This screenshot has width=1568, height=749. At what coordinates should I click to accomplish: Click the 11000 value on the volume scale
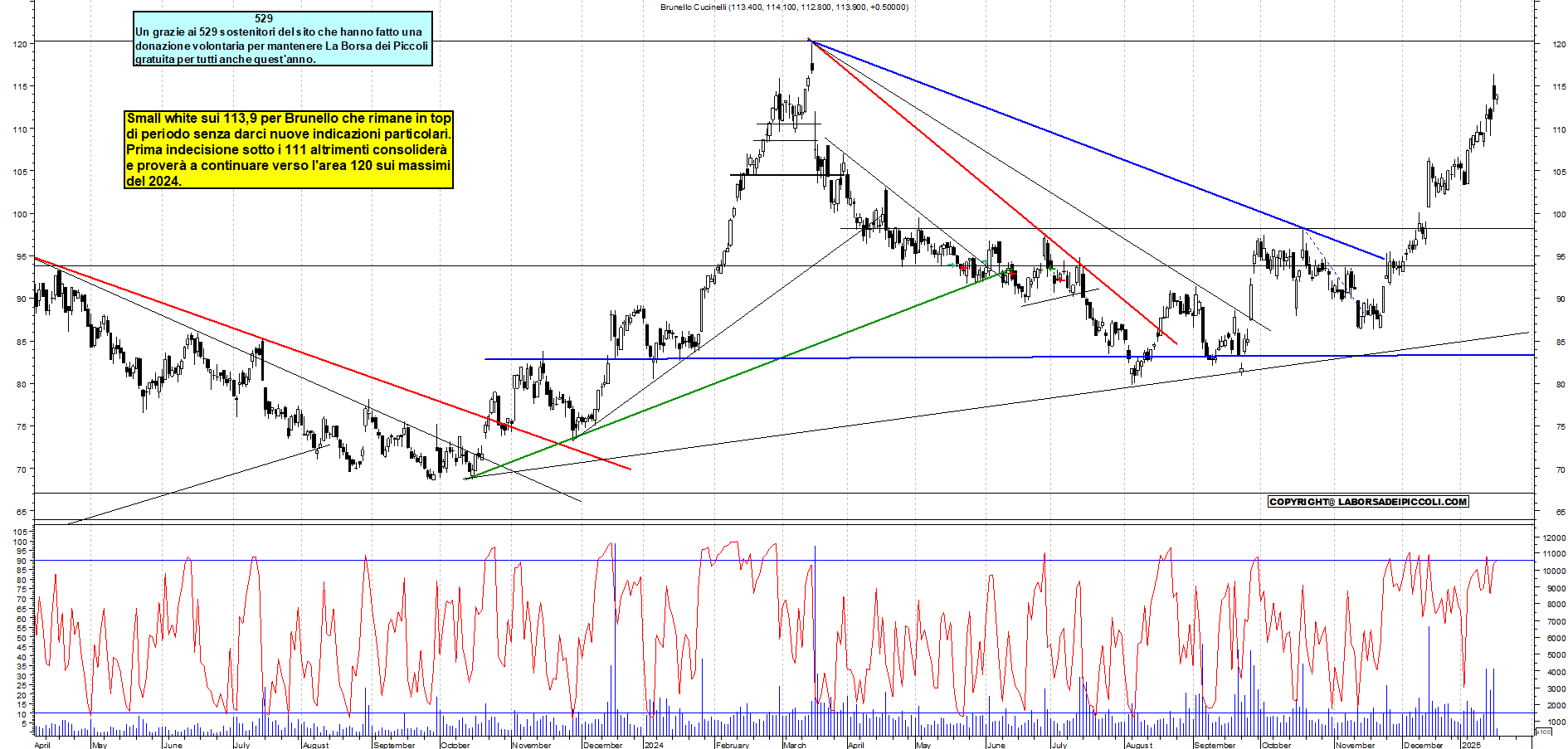1554,554
